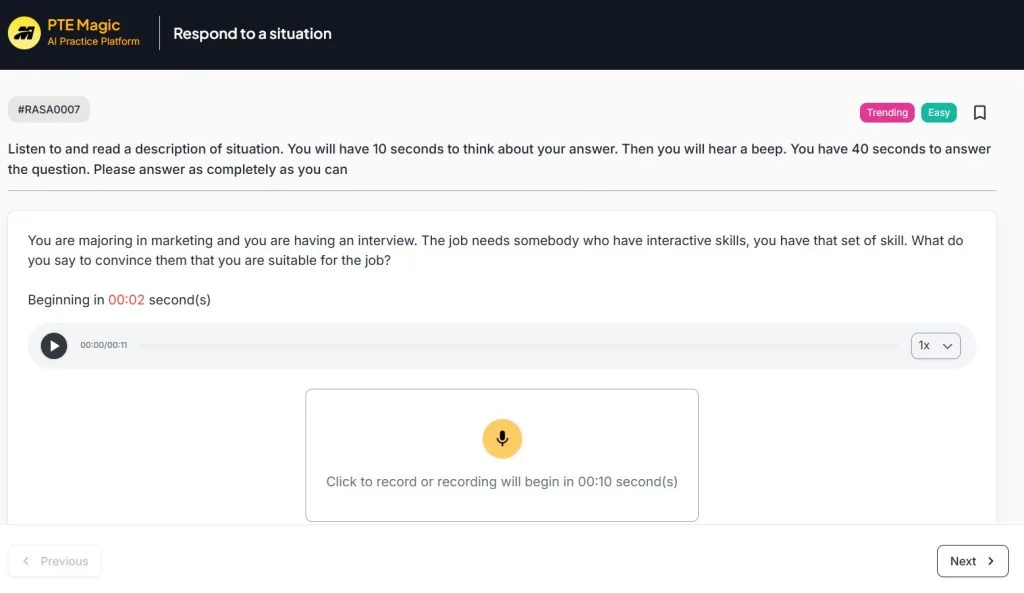This screenshot has width=1024, height=593.
Task: Click the "AI Practice Platform" subtitle
Action: (93, 42)
